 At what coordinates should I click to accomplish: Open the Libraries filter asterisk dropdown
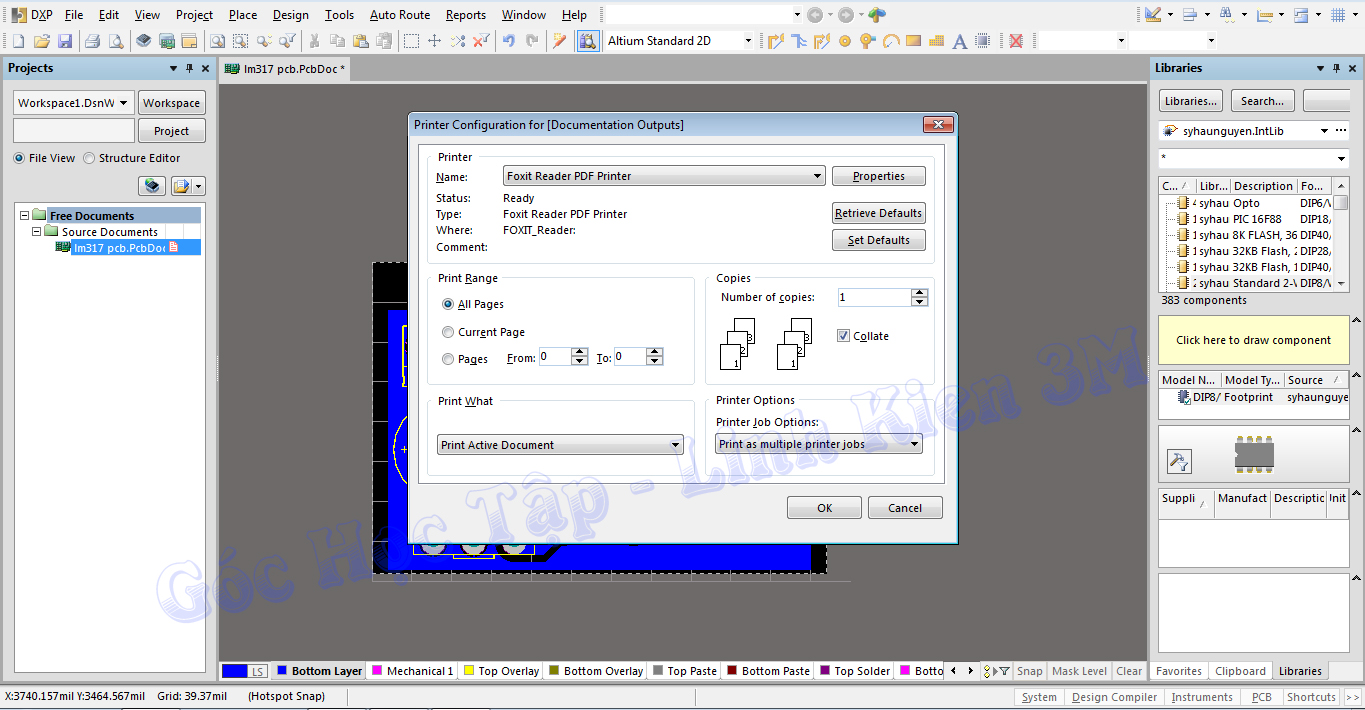click(1341, 159)
